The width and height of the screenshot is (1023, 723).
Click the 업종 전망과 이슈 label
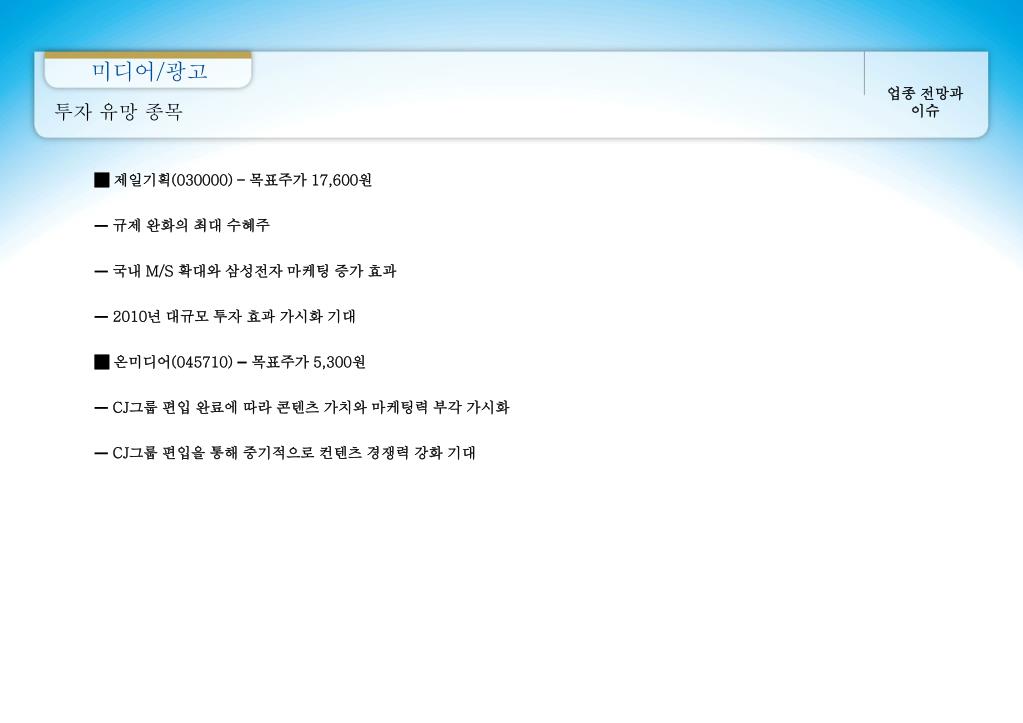point(924,102)
